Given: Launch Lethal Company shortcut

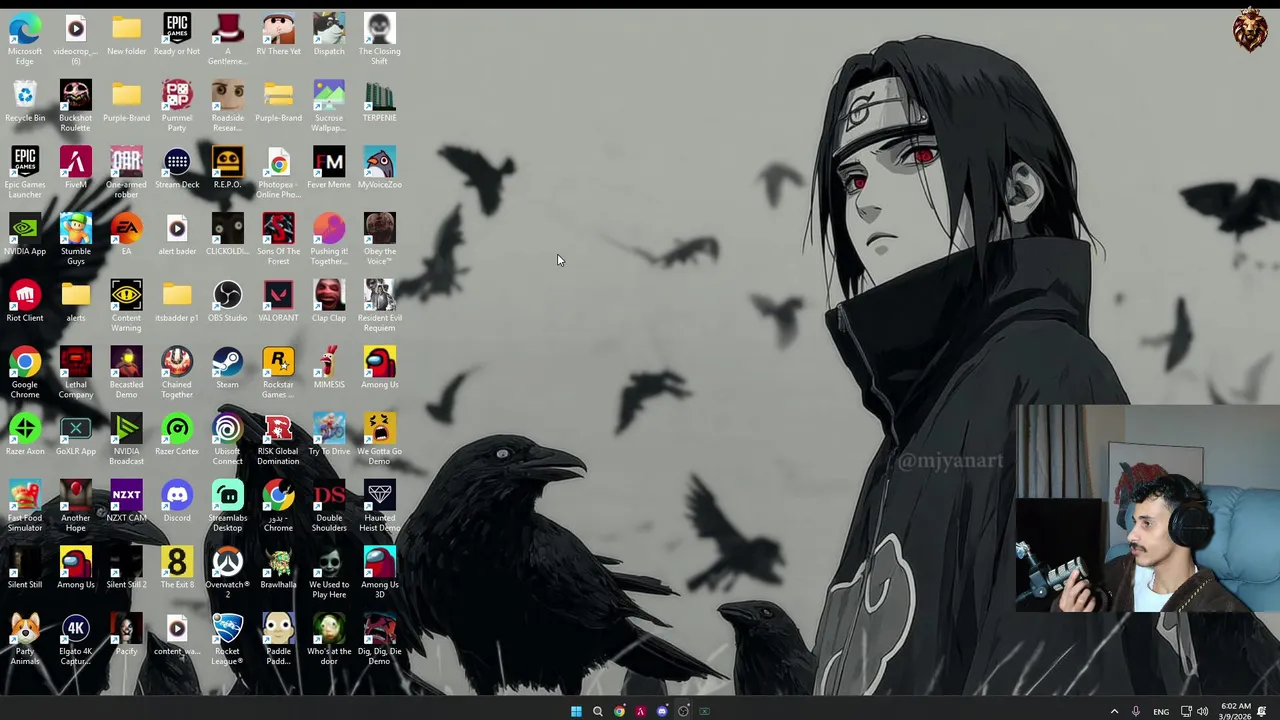Looking at the screenshot, I should 76,372.
